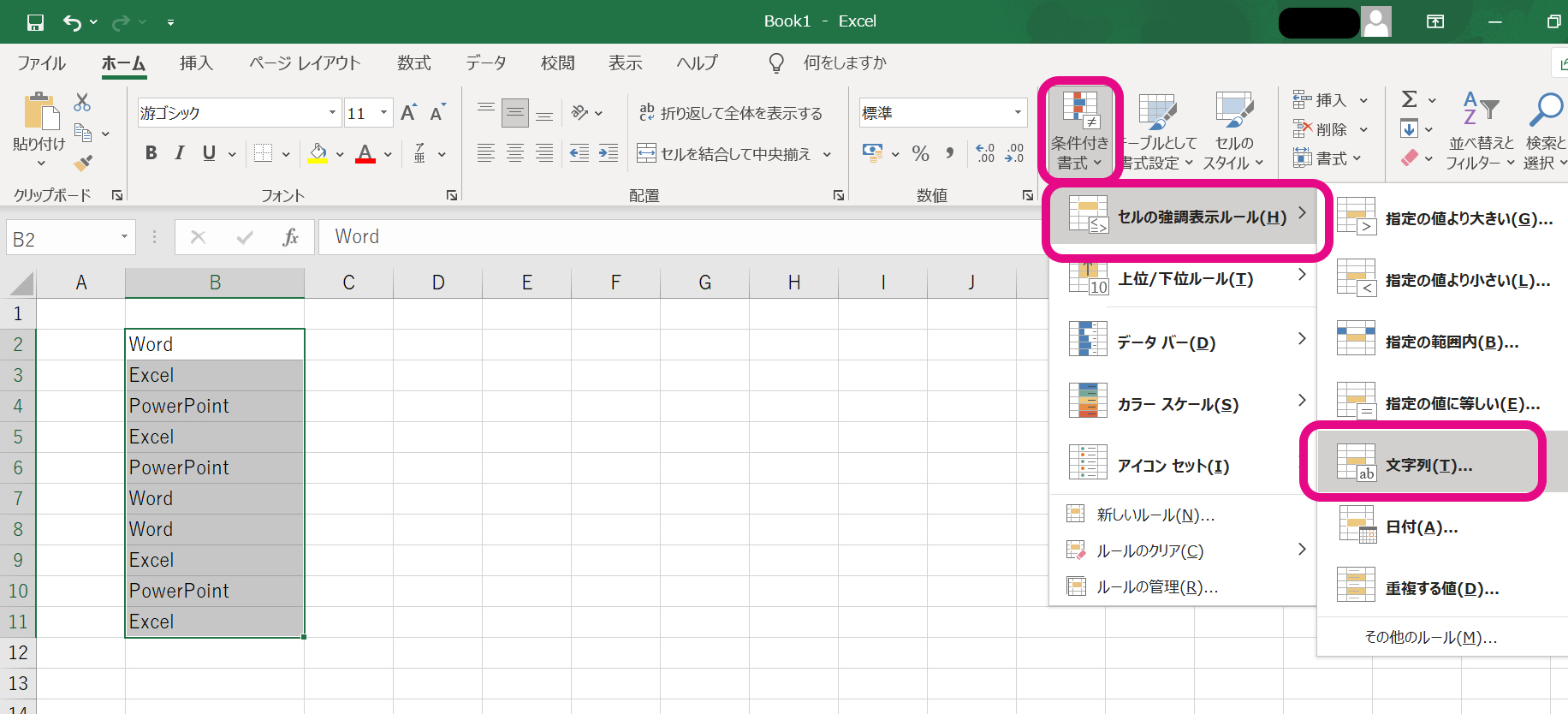Decrease decimal places
The height and width of the screenshot is (714, 1568).
click(1015, 153)
